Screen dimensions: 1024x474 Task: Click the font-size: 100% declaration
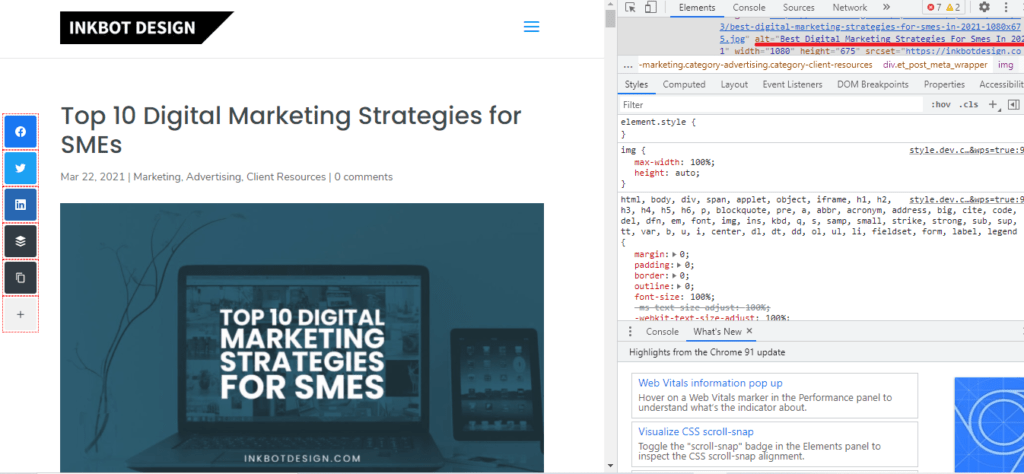pyautogui.click(x=667, y=296)
